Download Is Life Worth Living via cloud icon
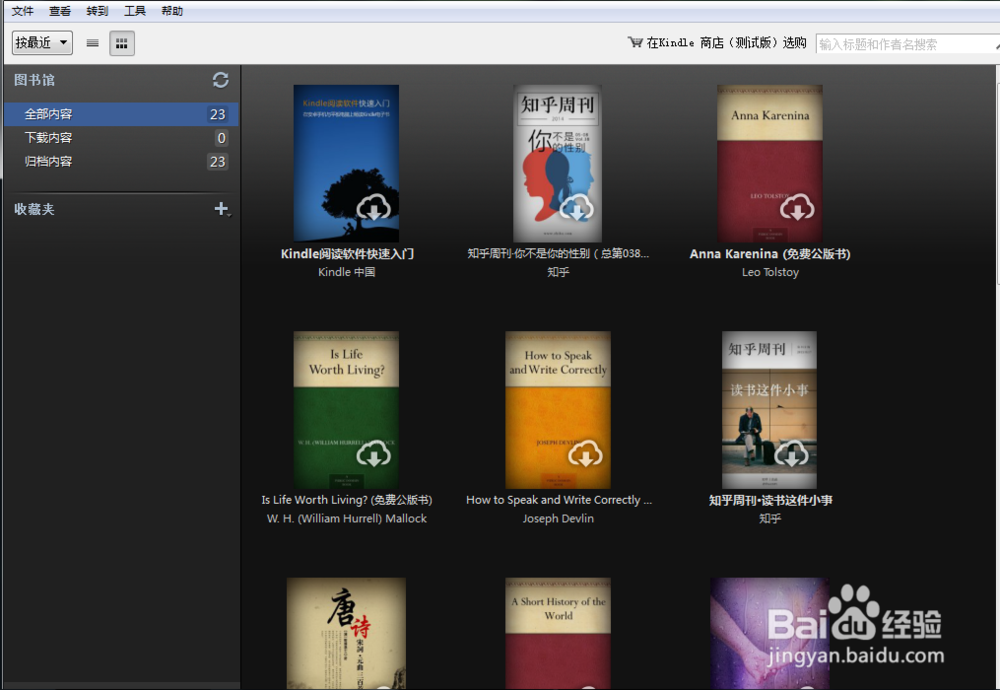 (x=374, y=454)
